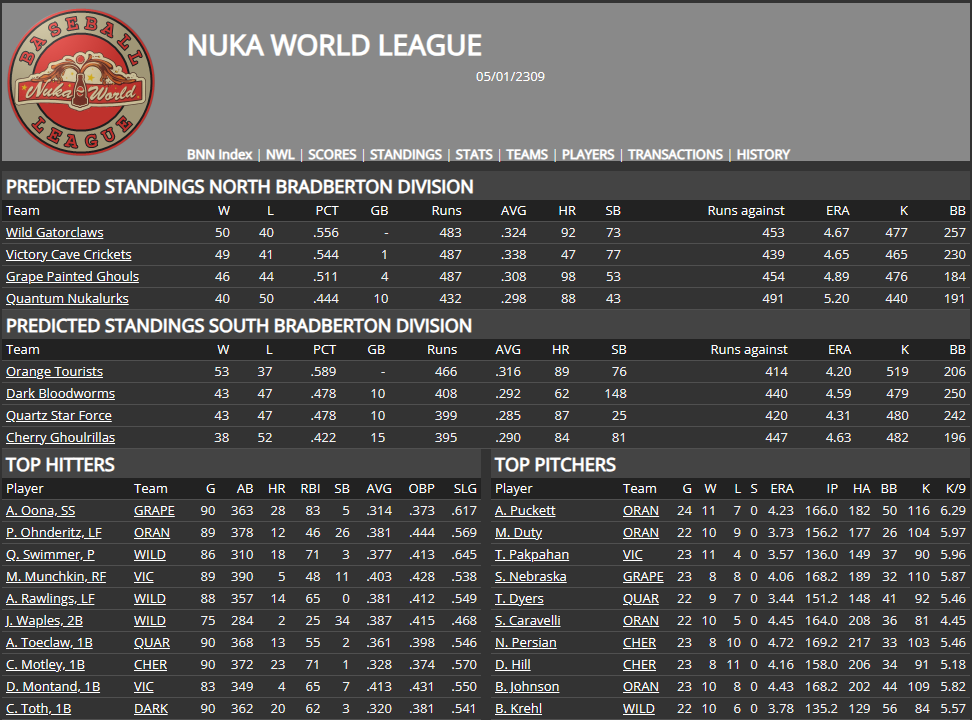This screenshot has width=972, height=720.
Task: View M. Munchkin, RF player page
Action: tap(56, 577)
